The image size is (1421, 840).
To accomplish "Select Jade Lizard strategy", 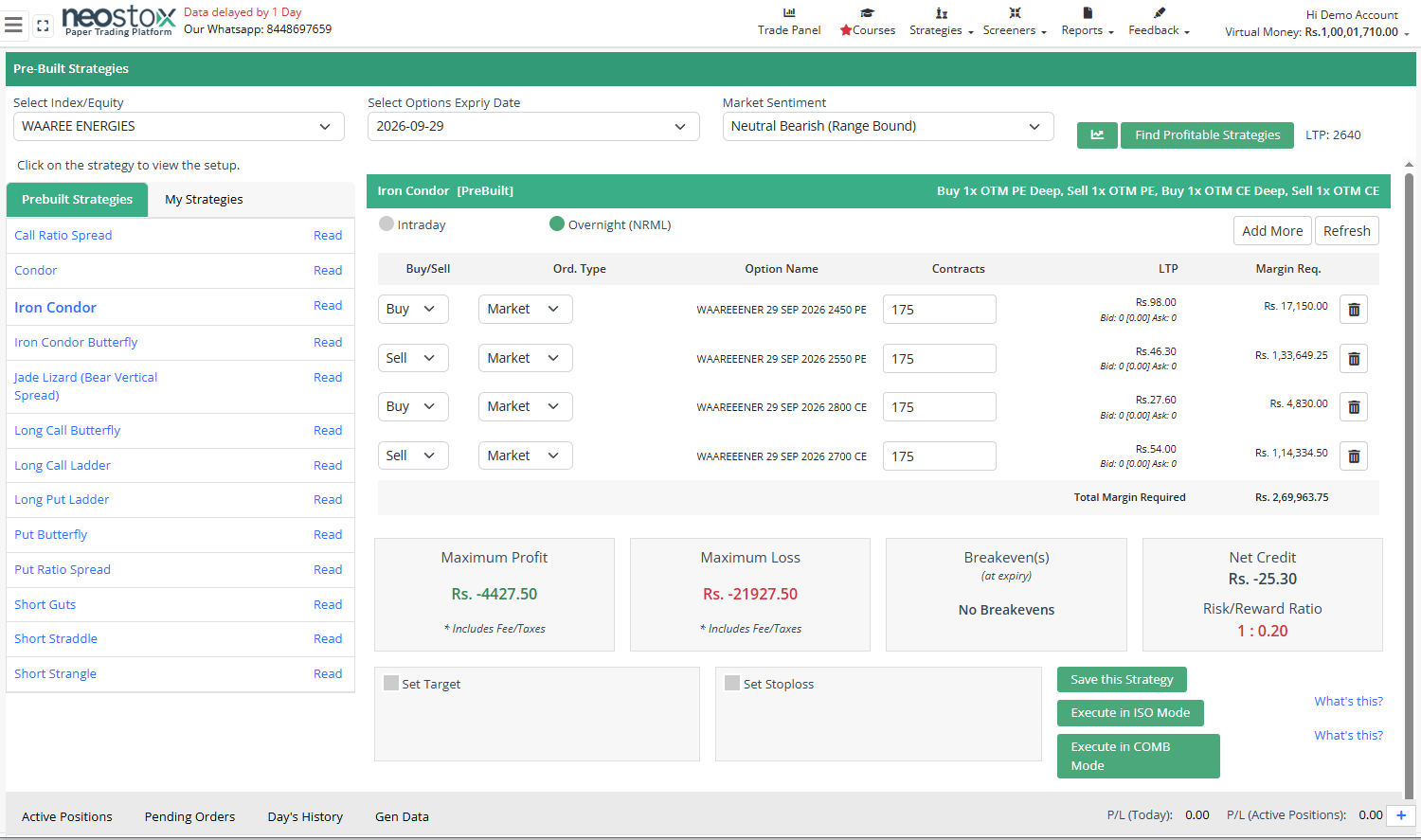I will tap(85, 386).
